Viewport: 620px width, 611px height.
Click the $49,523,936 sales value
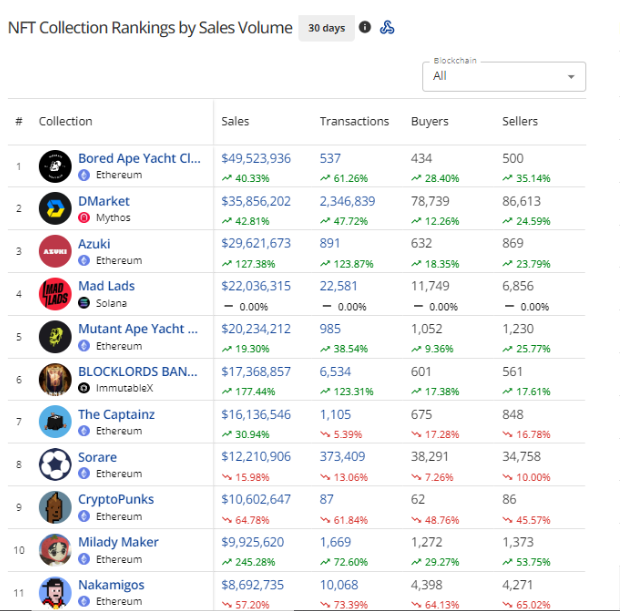point(256,158)
